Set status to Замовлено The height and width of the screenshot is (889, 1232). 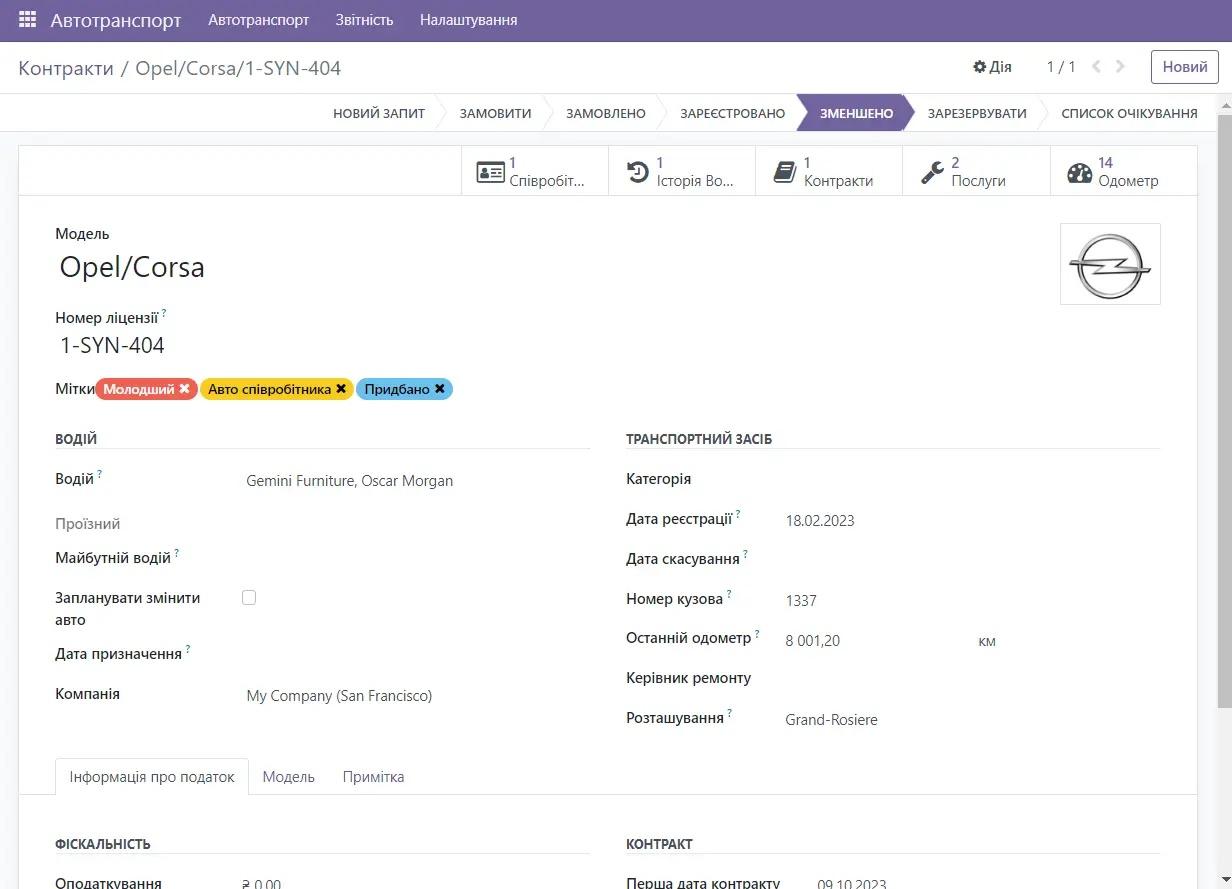[605, 113]
